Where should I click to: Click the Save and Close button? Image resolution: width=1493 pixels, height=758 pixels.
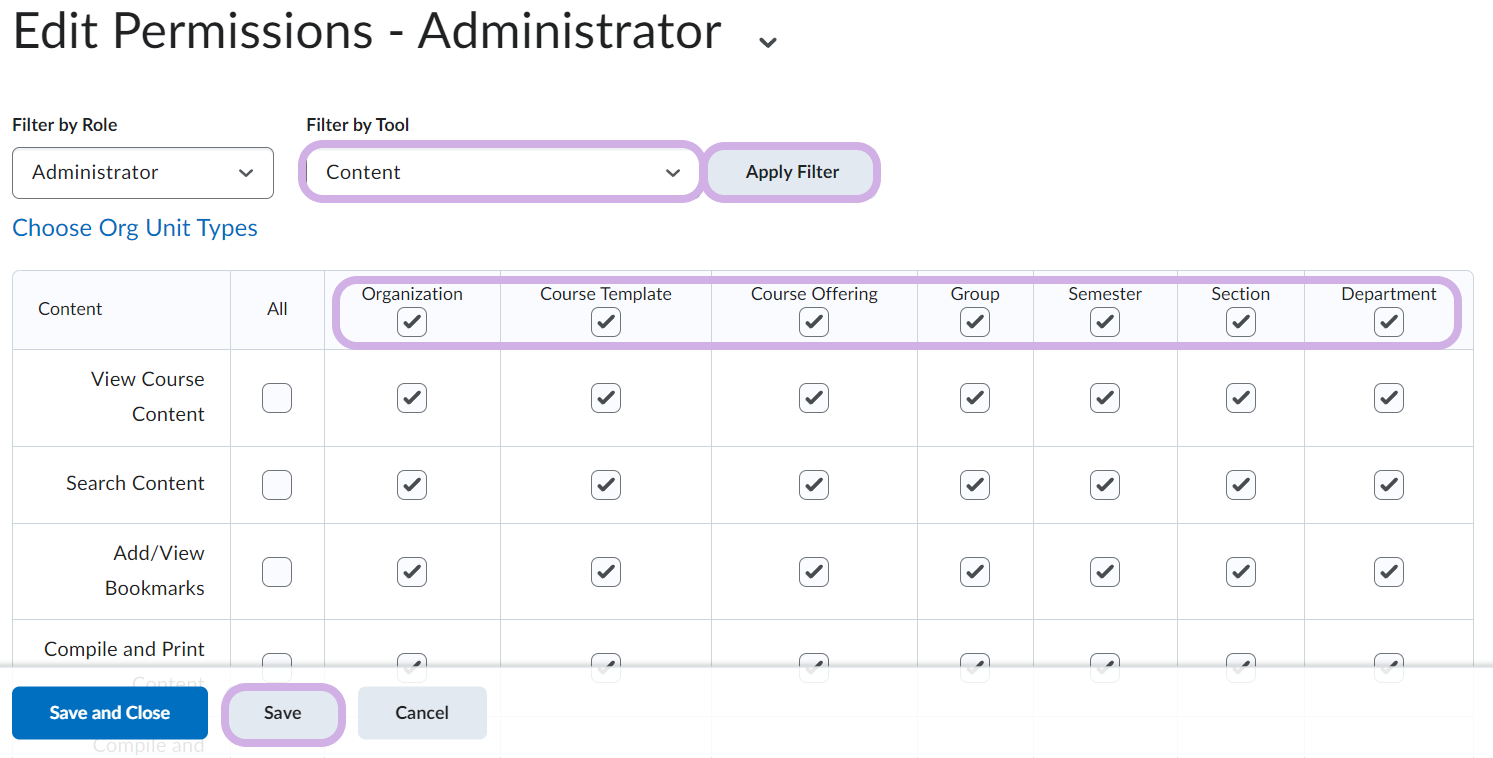[x=110, y=713]
